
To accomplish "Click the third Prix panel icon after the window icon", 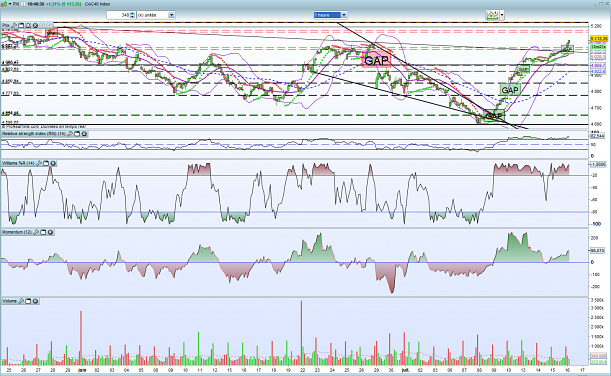I will point(28,25).
